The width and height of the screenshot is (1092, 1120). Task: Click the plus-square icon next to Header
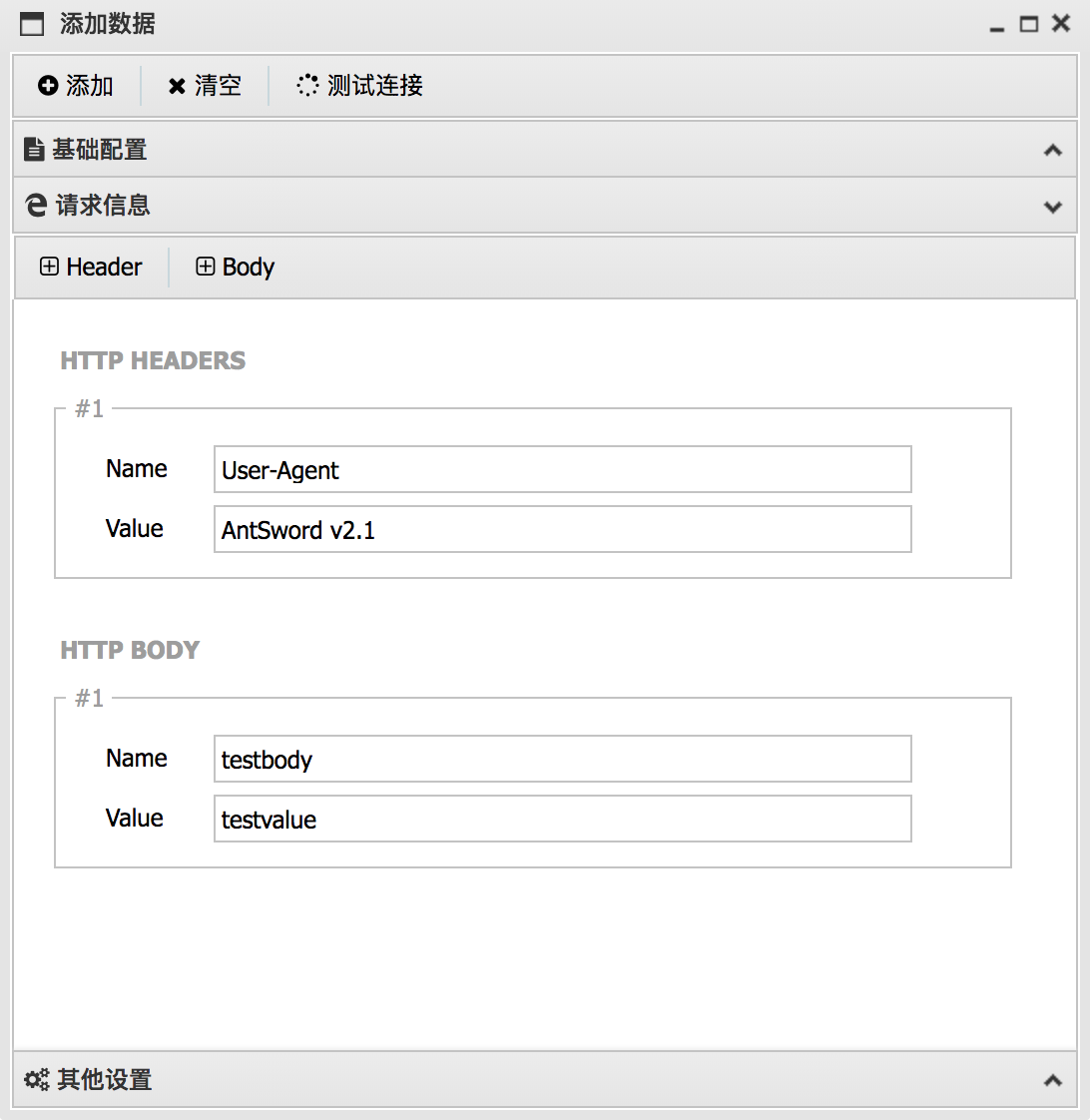[x=49, y=267]
